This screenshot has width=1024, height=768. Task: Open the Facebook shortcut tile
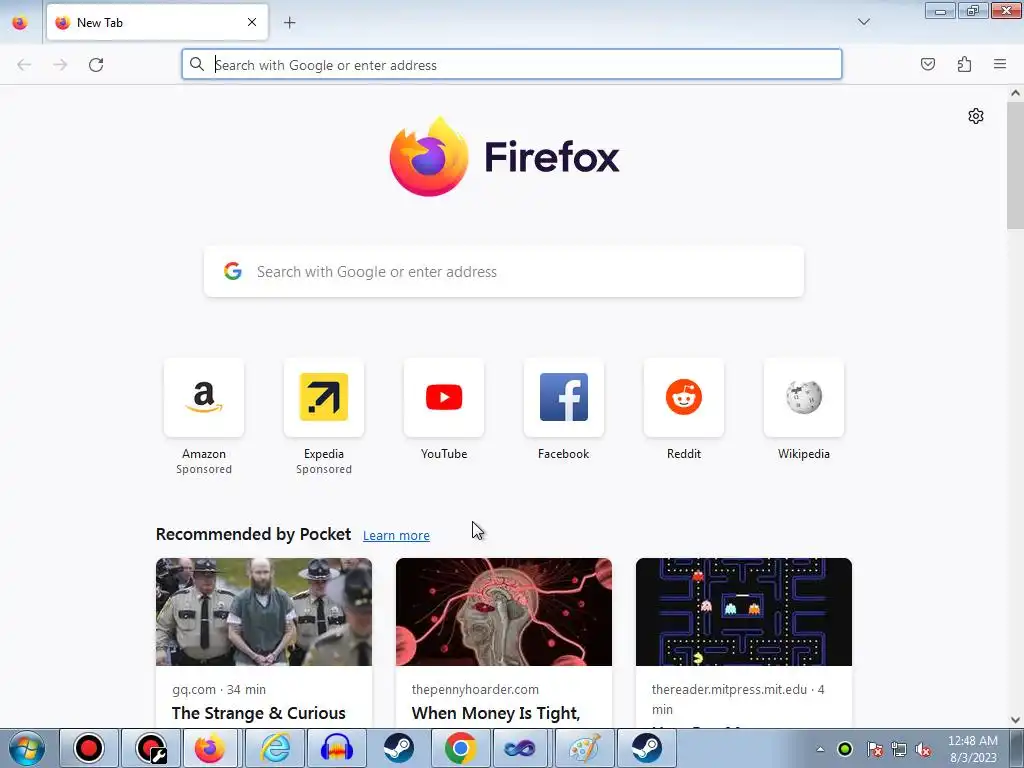[564, 397]
